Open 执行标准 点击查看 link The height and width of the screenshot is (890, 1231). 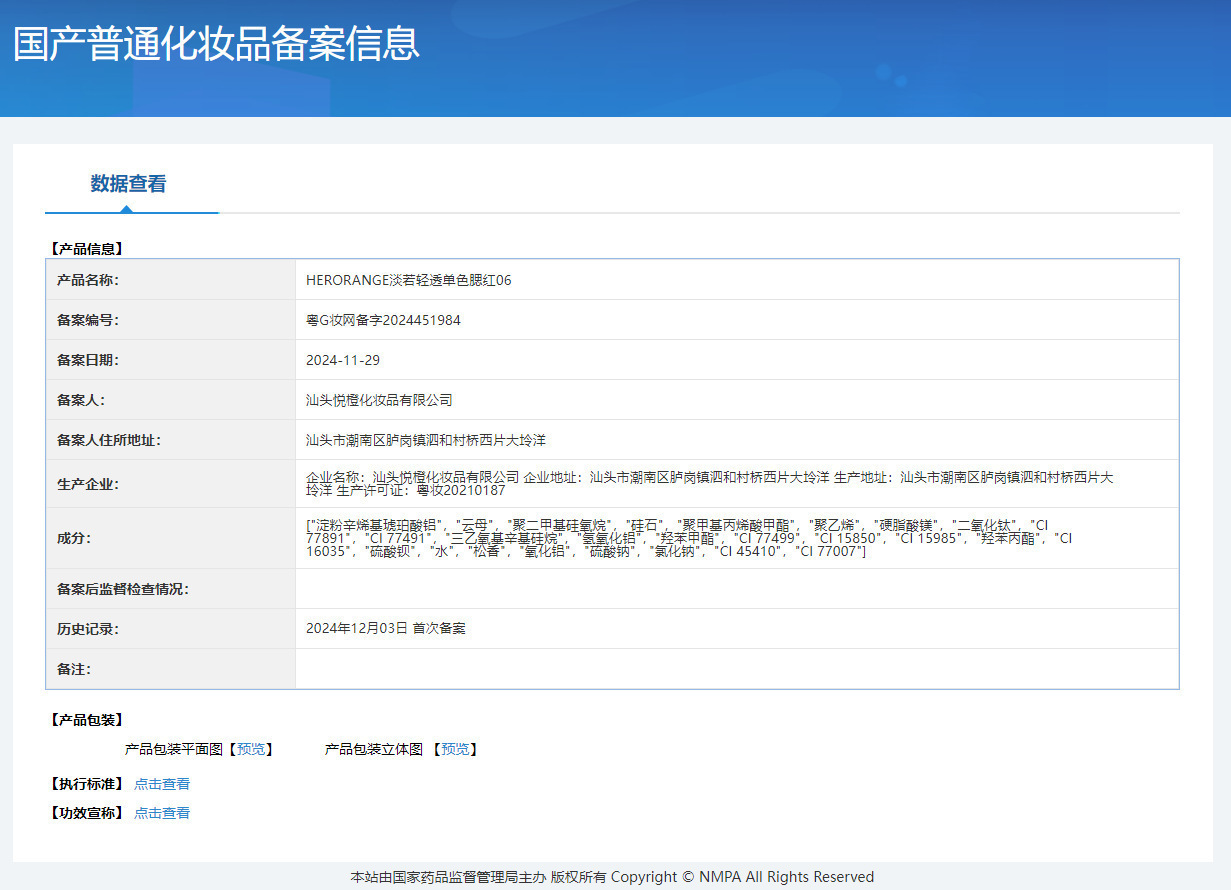click(162, 784)
